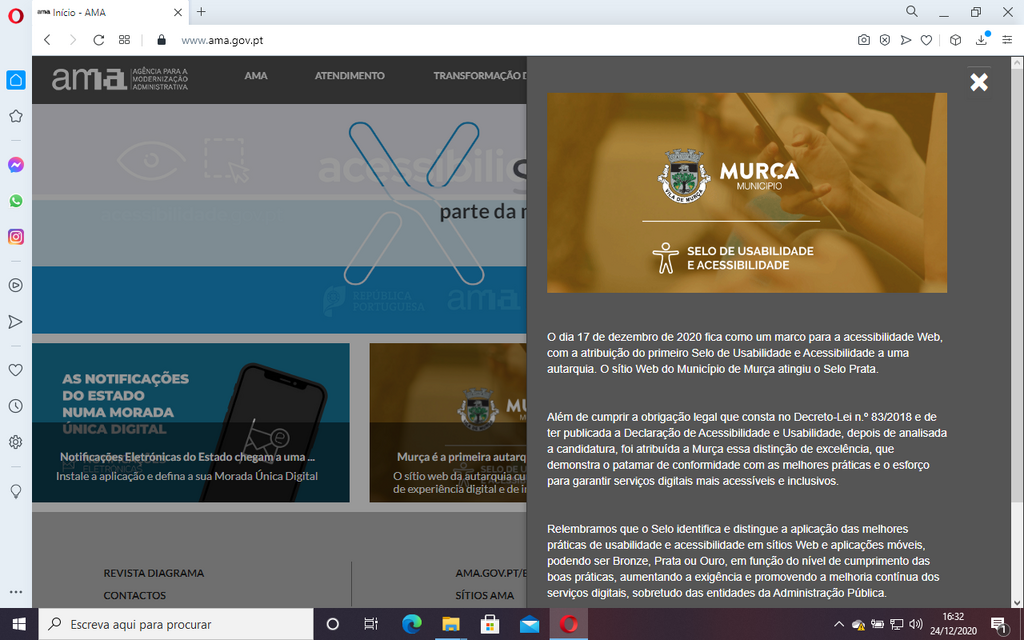Add page to bookmarks with heart icon
1024x640 pixels.
tap(926, 40)
